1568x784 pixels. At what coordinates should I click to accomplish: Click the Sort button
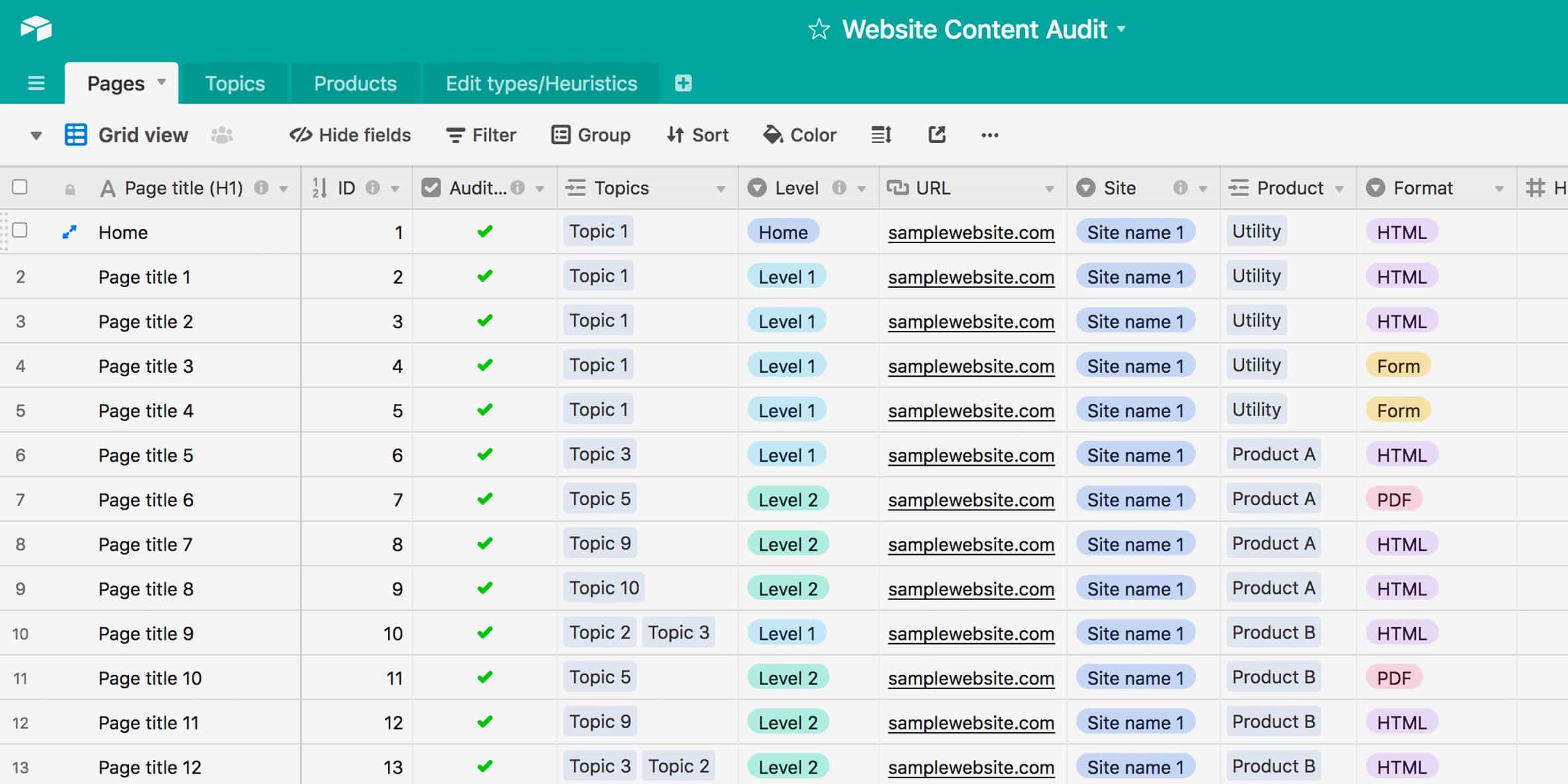tap(697, 135)
